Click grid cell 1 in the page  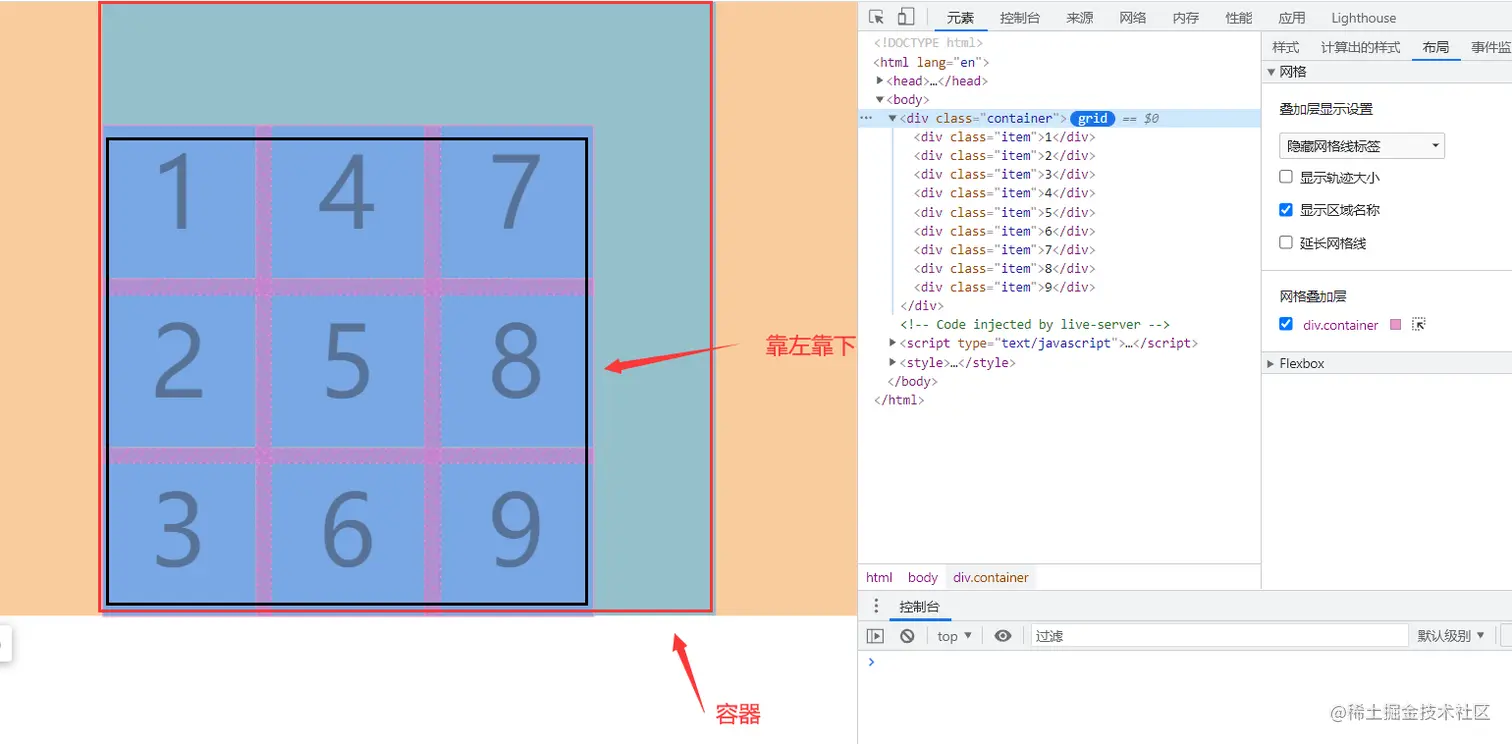pos(179,201)
